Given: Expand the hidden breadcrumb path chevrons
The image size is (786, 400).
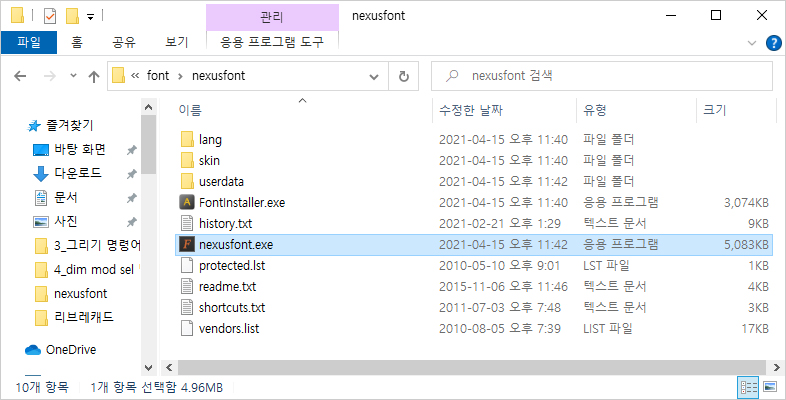Looking at the screenshot, I should pyautogui.click(x=135, y=76).
